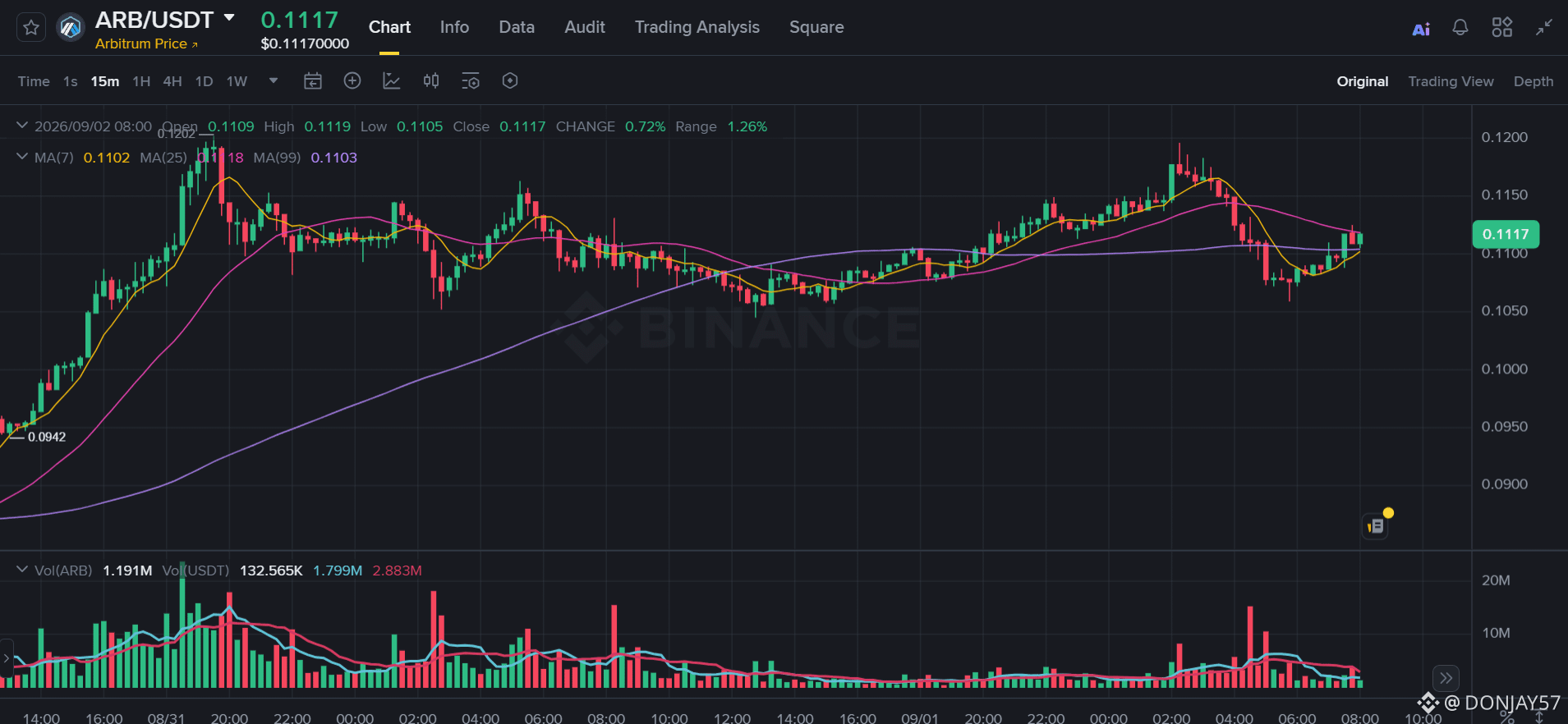Open the price alert bell icon
The image size is (1568, 724).
point(1460,27)
